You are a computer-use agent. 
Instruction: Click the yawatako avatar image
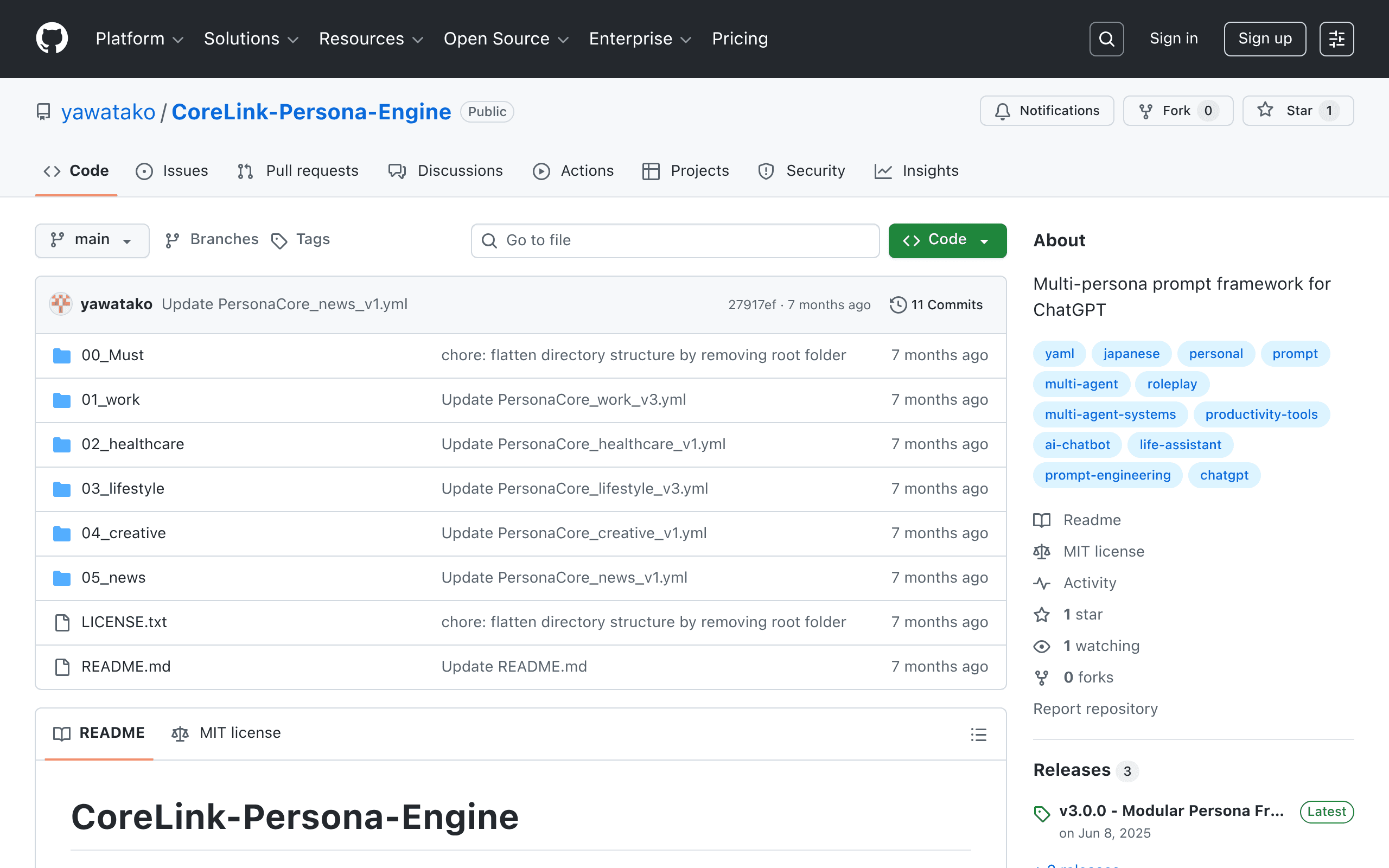click(x=60, y=304)
